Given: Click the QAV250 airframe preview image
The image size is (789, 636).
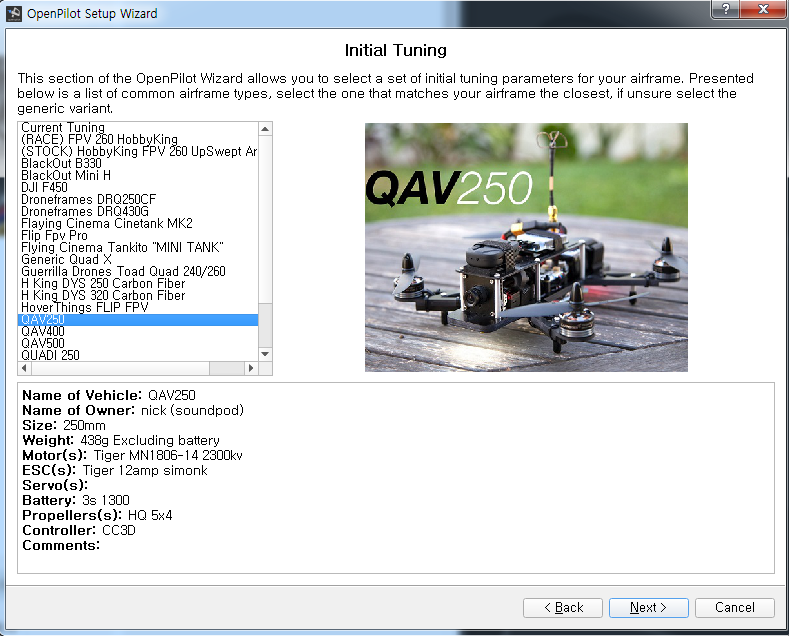Looking at the screenshot, I should 526,247.
